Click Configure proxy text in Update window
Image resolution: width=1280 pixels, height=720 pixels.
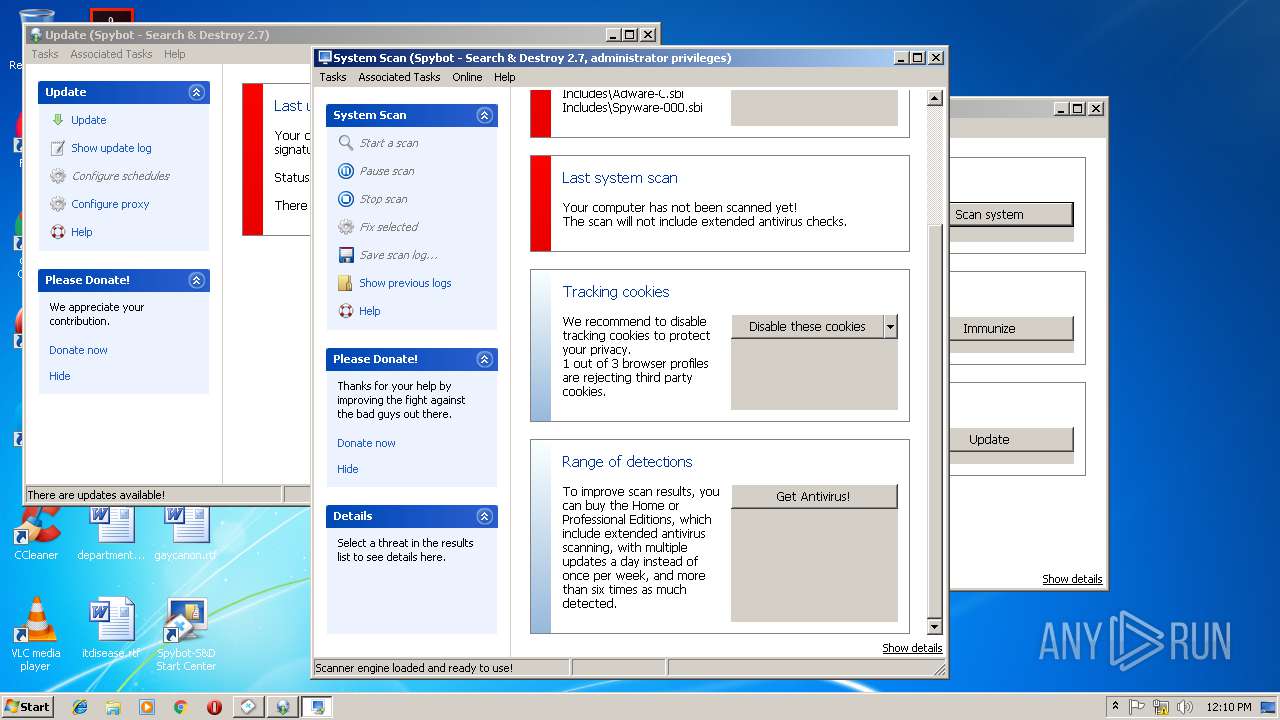[110, 204]
